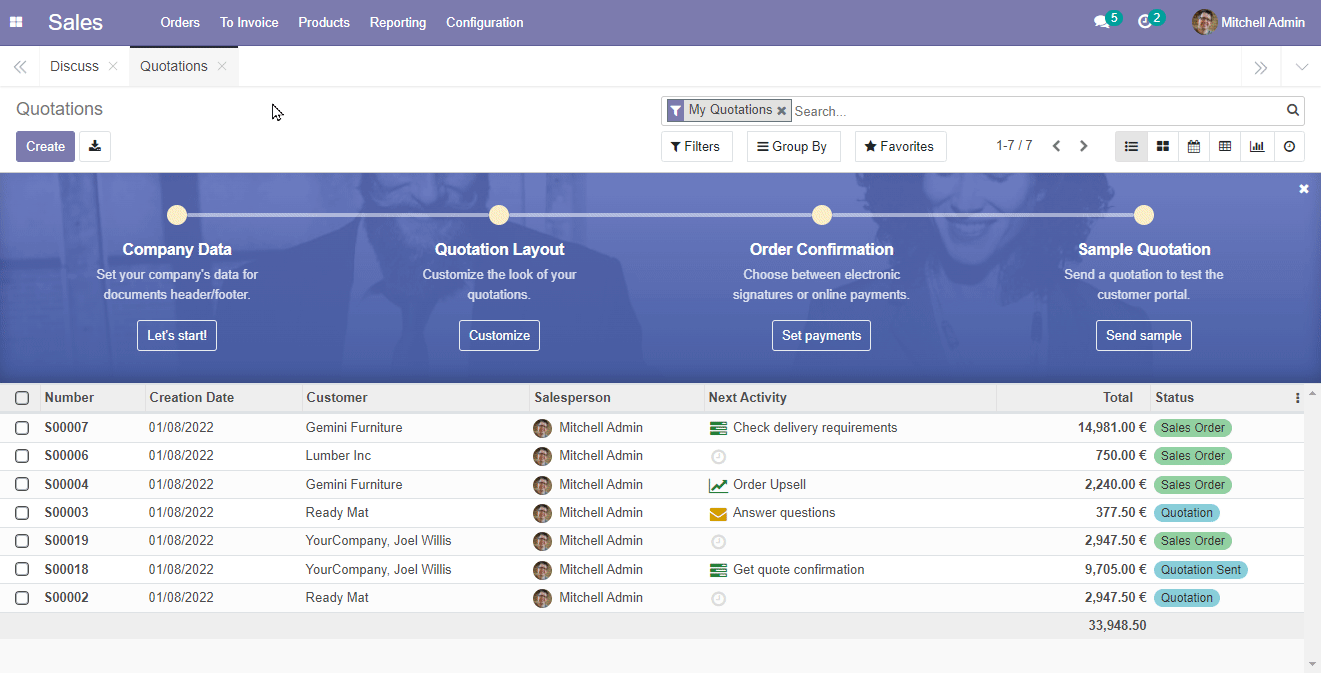Open the conversations messages icon
The image size is (1321, 673).
[x=1101, y=22]
